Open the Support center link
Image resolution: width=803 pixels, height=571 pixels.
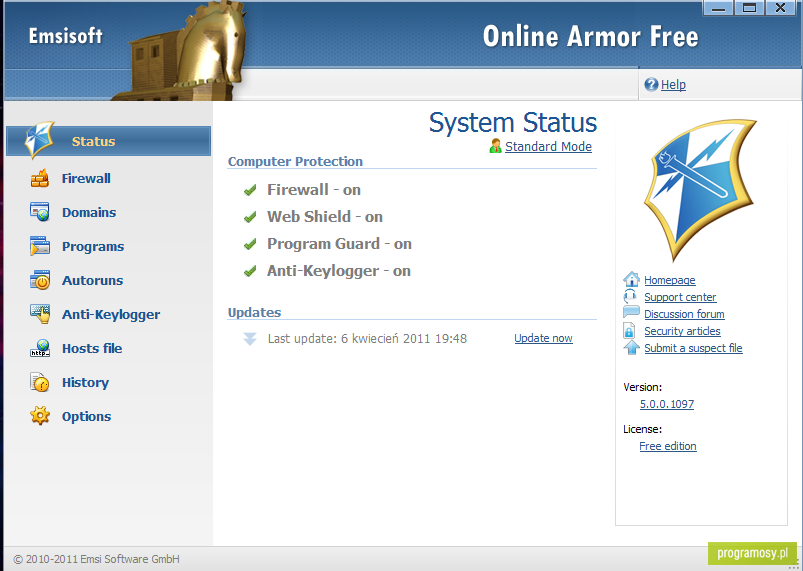click(680, 297)
